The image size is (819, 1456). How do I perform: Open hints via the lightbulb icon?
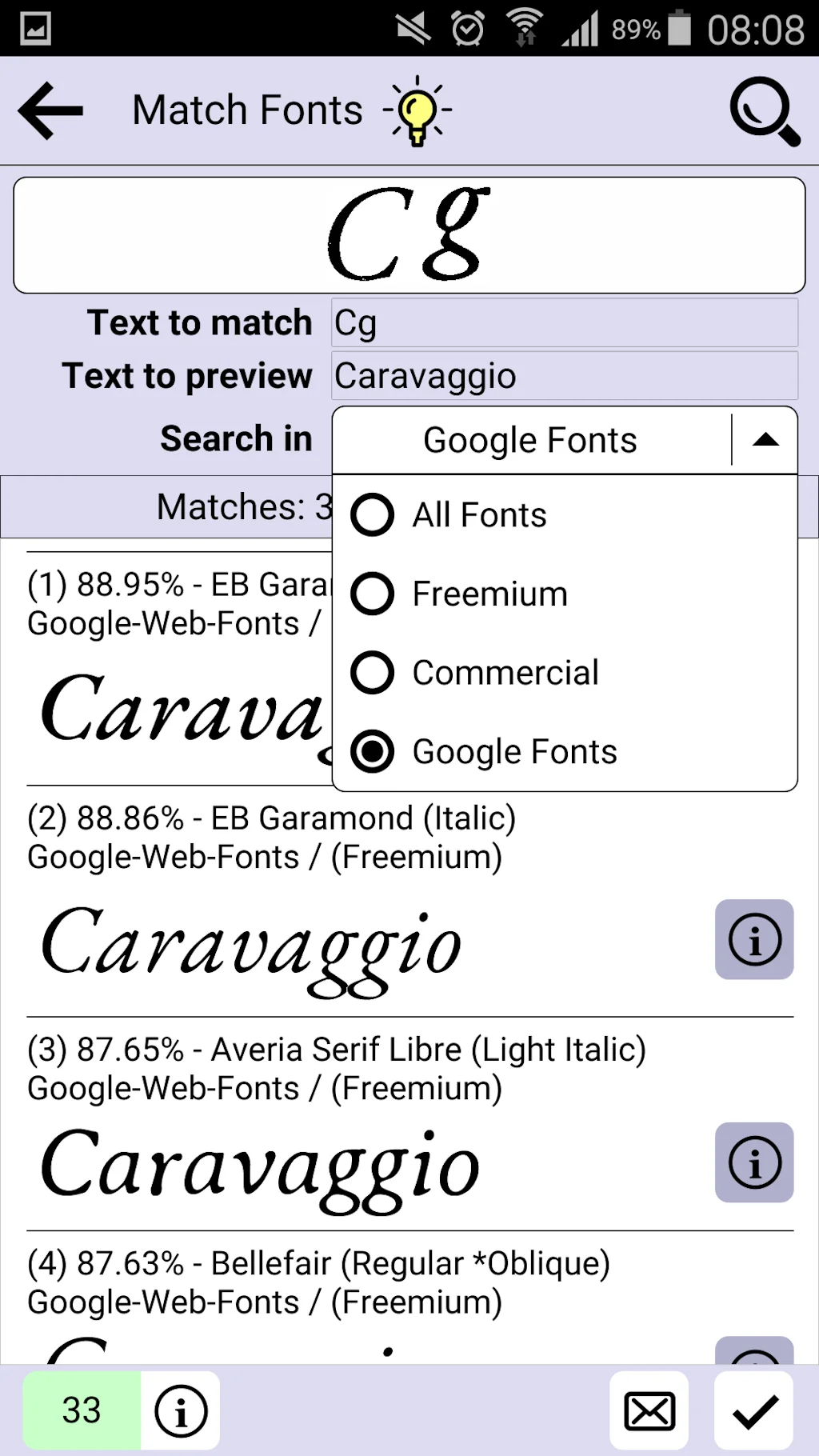tap(415, 112)
